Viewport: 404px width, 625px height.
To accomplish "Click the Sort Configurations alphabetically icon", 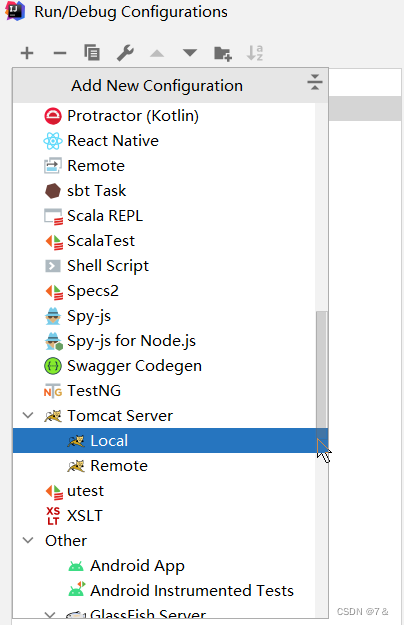I will coord(255,53).
